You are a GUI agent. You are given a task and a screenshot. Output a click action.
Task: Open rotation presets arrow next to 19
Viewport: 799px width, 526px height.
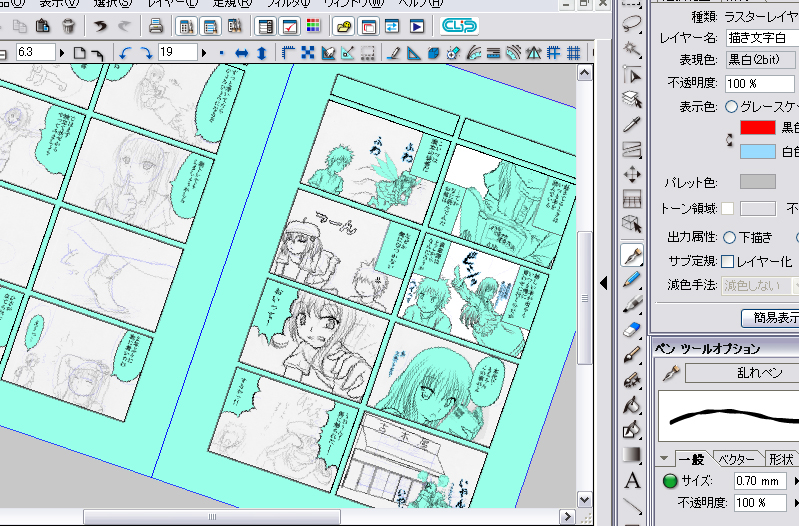pyautogui.click(x=204, y=52)
